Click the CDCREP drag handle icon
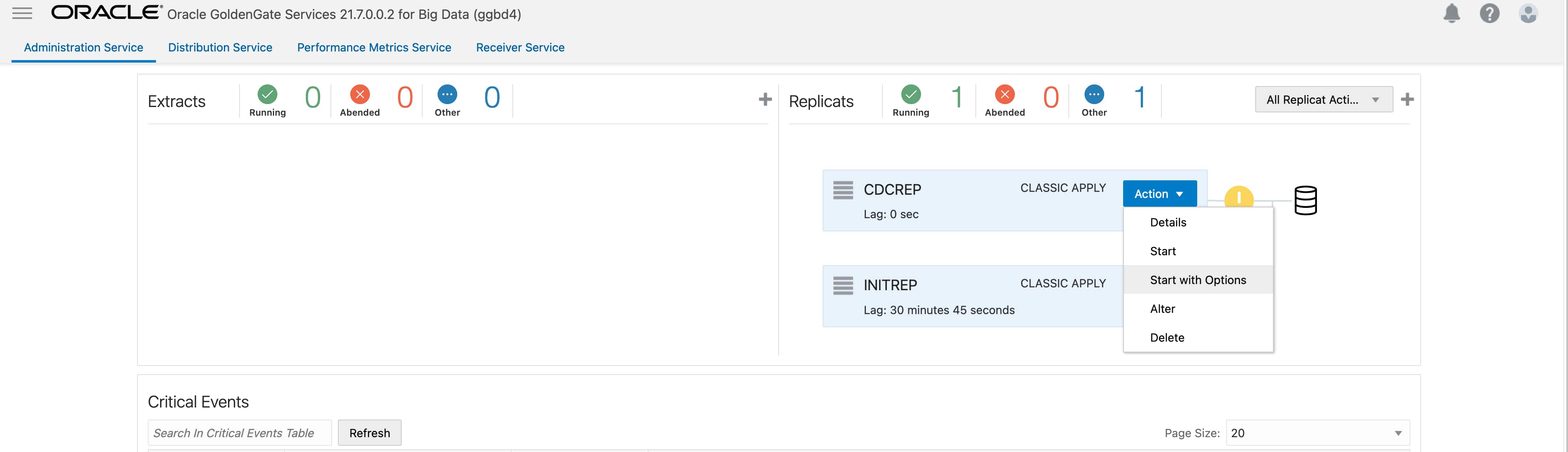Screen dimensions: 1568x452 coord(842,190)
